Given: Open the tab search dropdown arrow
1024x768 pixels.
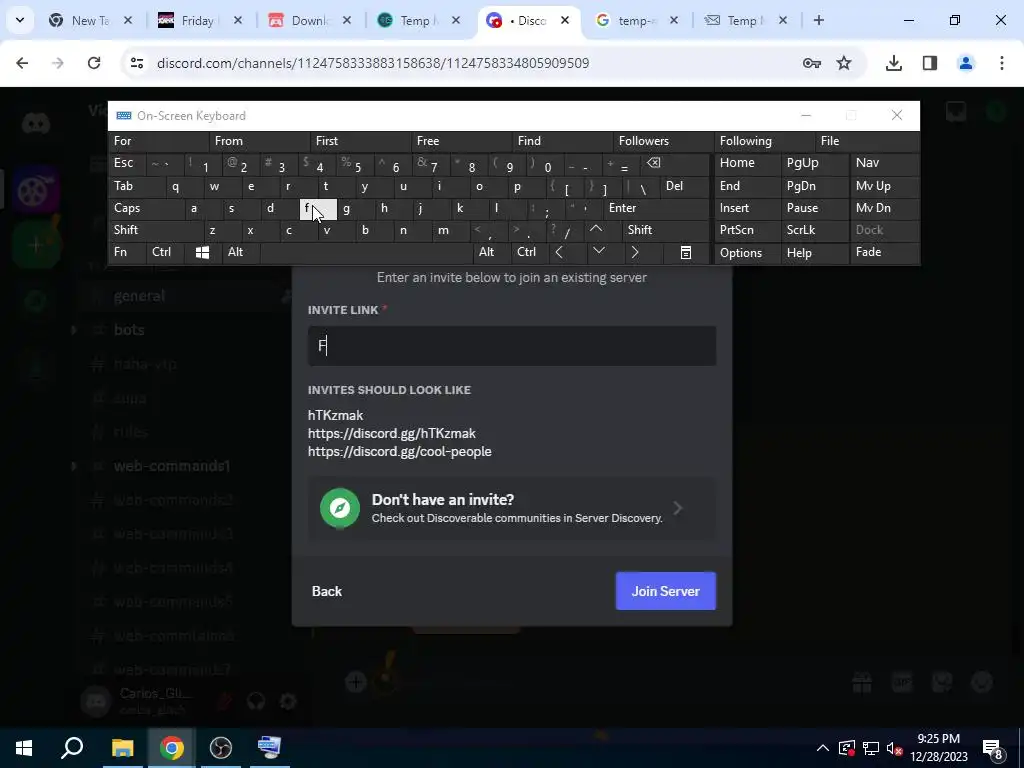Looking at the screenshot, I should click(x=20, y=20).
